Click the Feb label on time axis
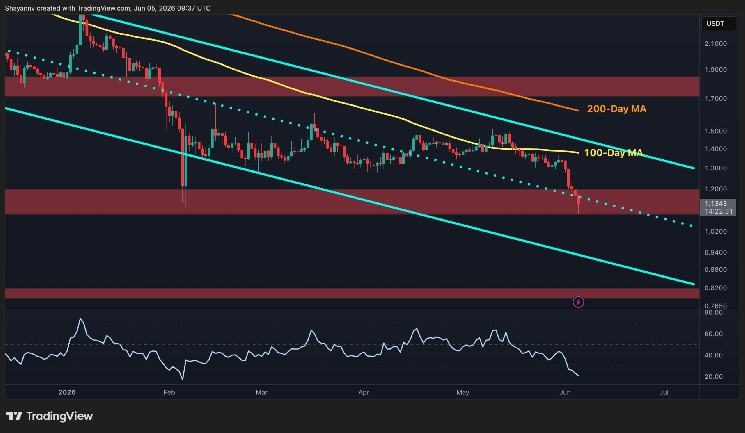 pos(169,393)
